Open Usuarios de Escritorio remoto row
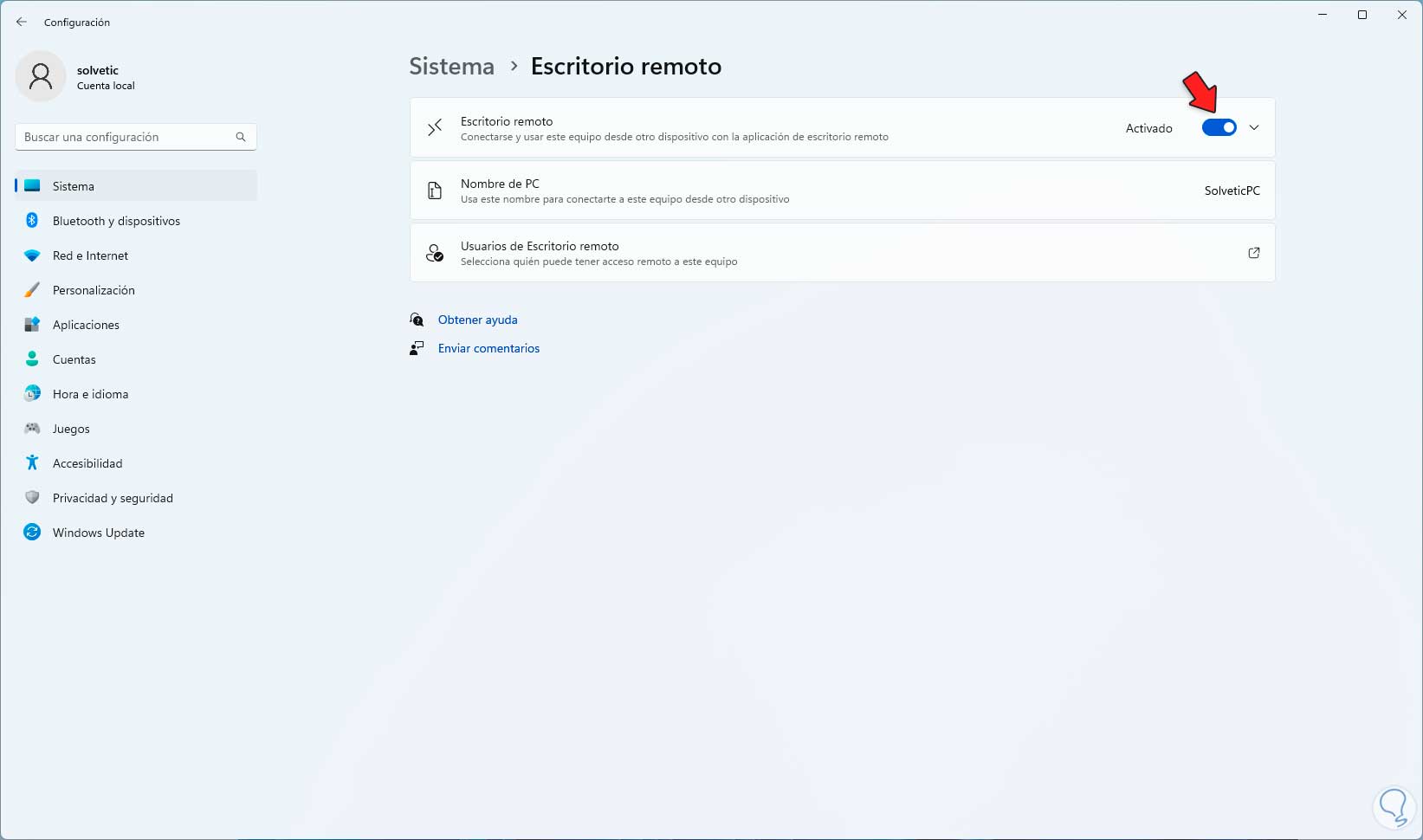Screen dimensions: 1423x840 pyautogui.click(x=842, y=253)
